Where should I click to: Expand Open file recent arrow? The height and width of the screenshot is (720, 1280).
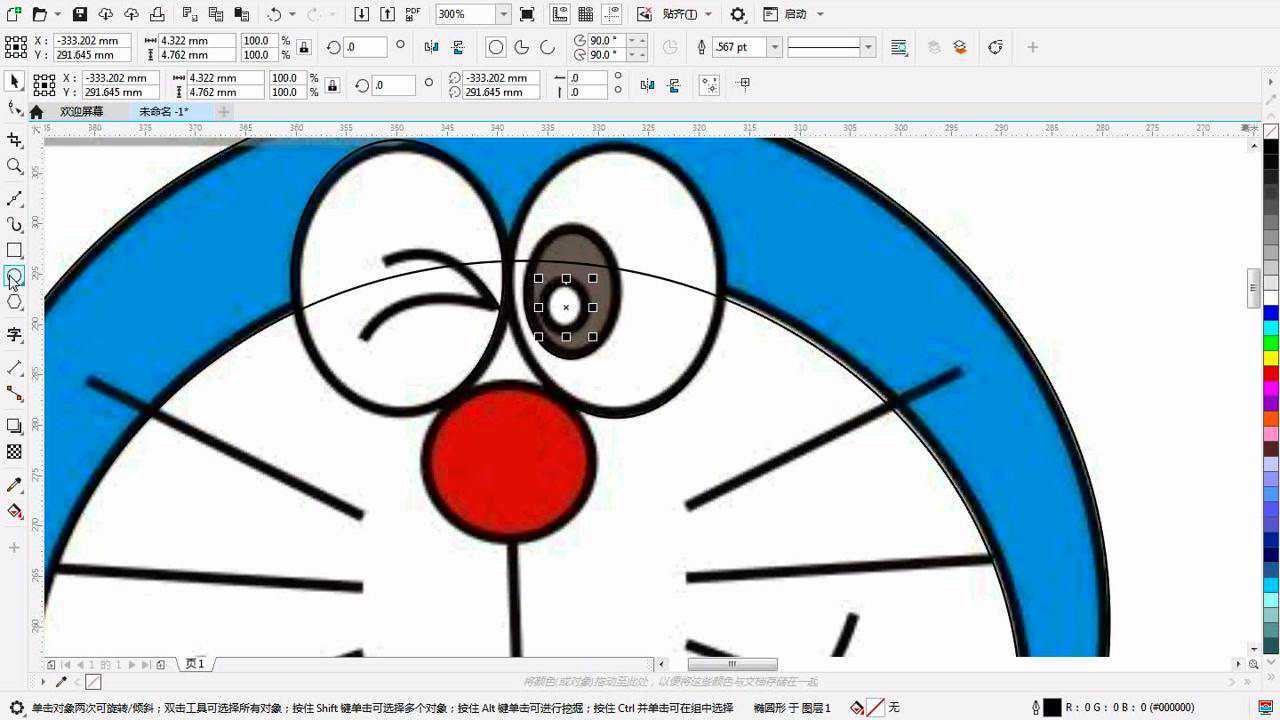tap(57, 14)
